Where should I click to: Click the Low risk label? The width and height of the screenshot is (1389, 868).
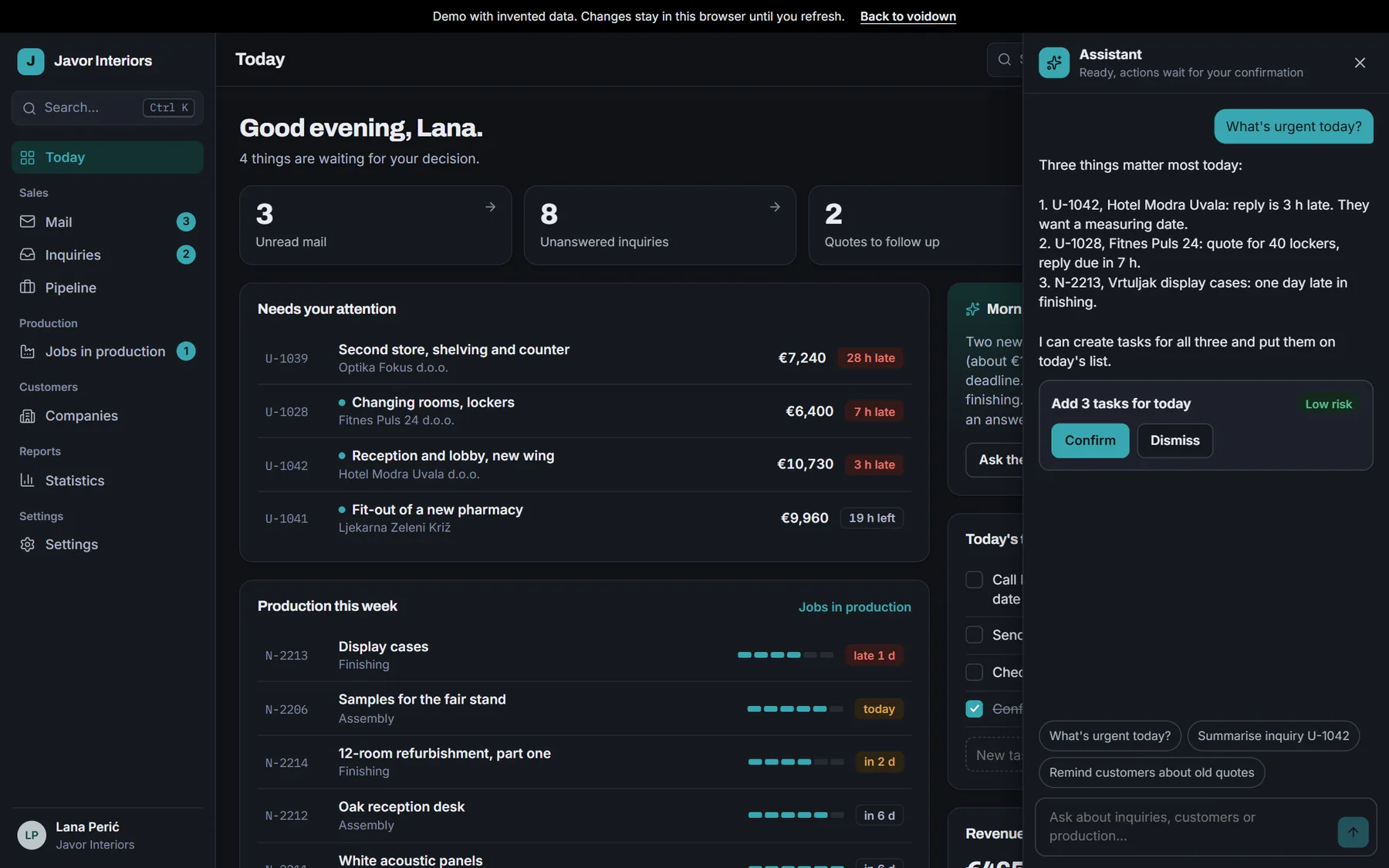tap(1328, 404)
